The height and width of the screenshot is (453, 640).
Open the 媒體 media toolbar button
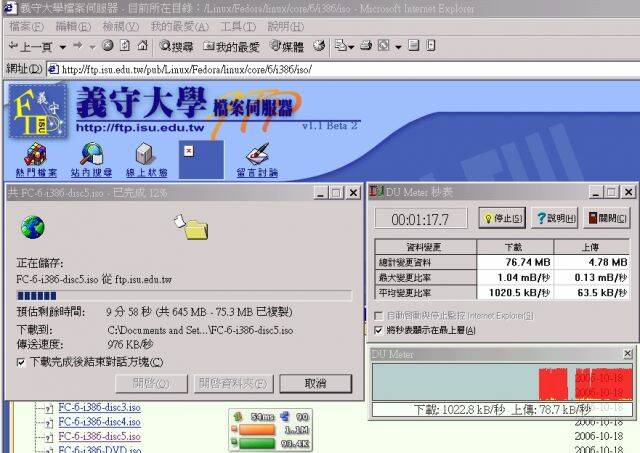pyautogui.click(x=287, y=47)
